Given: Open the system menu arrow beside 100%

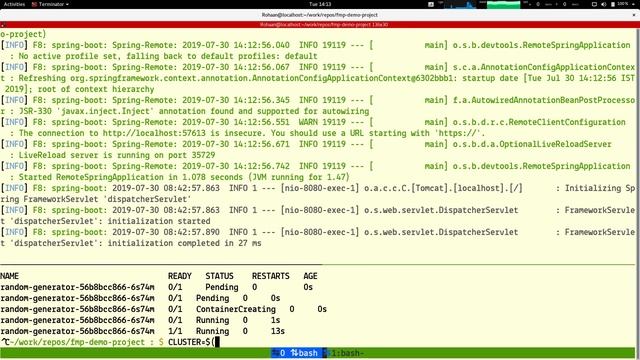Looking at the screenshot, I should (x=634, y=4).
